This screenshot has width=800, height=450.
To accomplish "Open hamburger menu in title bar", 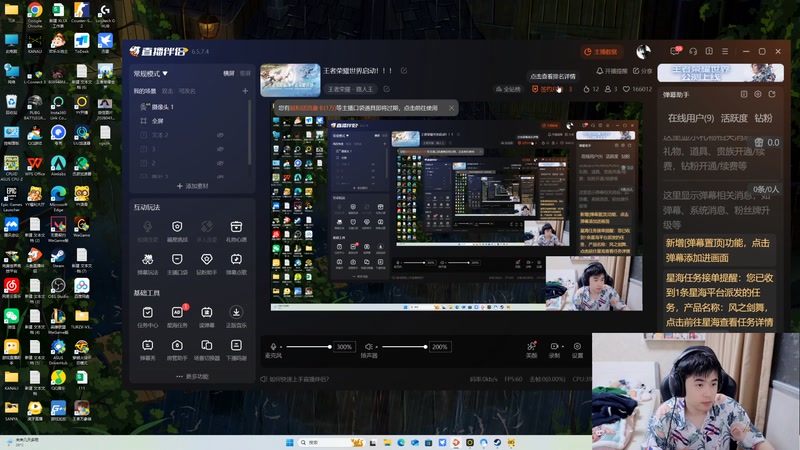I will pos(725,52).
